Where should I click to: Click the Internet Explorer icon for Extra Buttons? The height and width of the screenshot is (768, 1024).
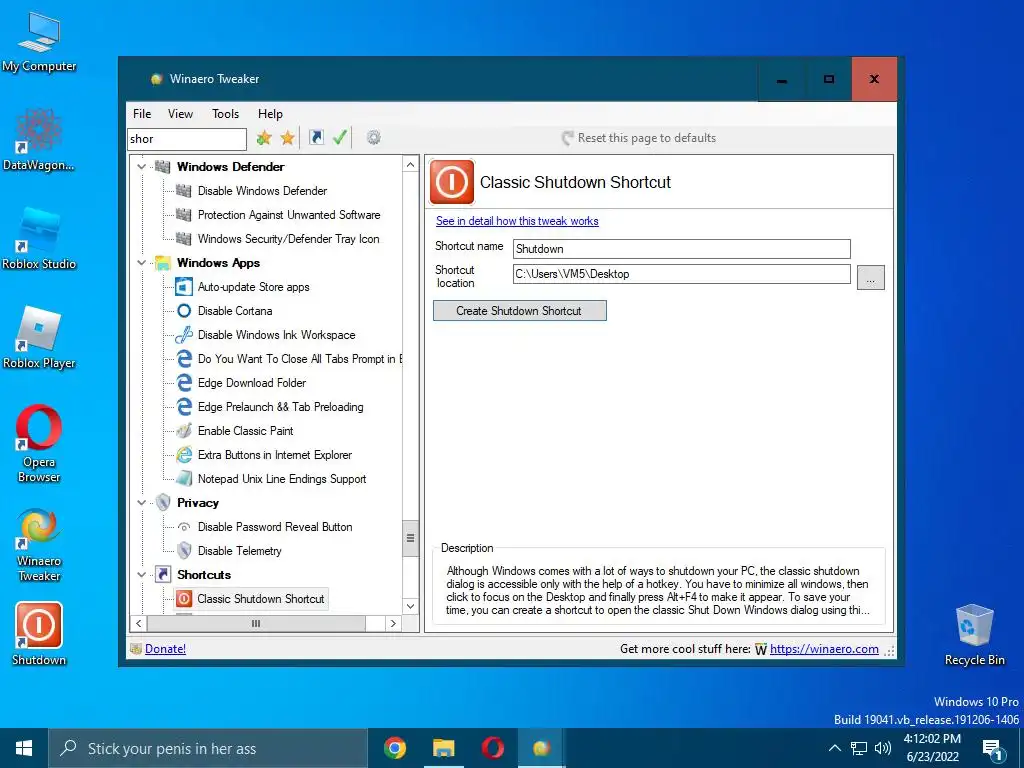(x=184, y=455)
